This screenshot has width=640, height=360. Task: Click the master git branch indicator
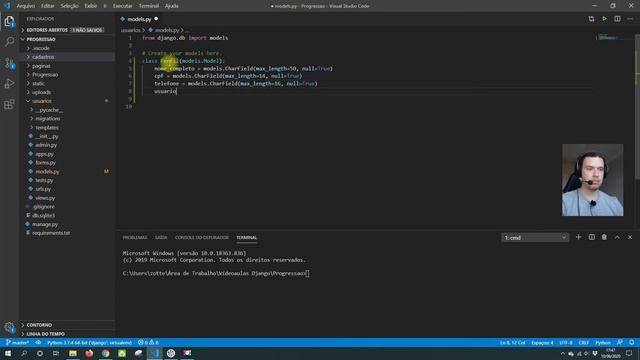point(17,342)
